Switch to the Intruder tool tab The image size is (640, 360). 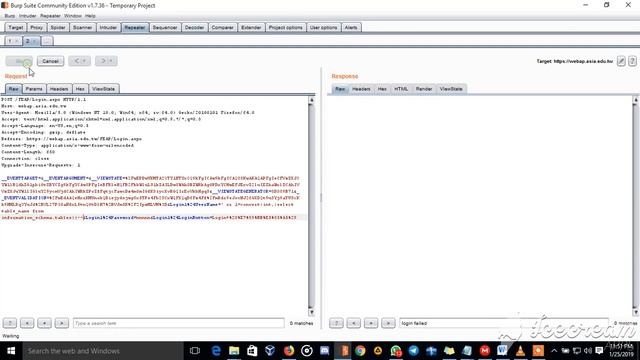click(x=108, y=27)
